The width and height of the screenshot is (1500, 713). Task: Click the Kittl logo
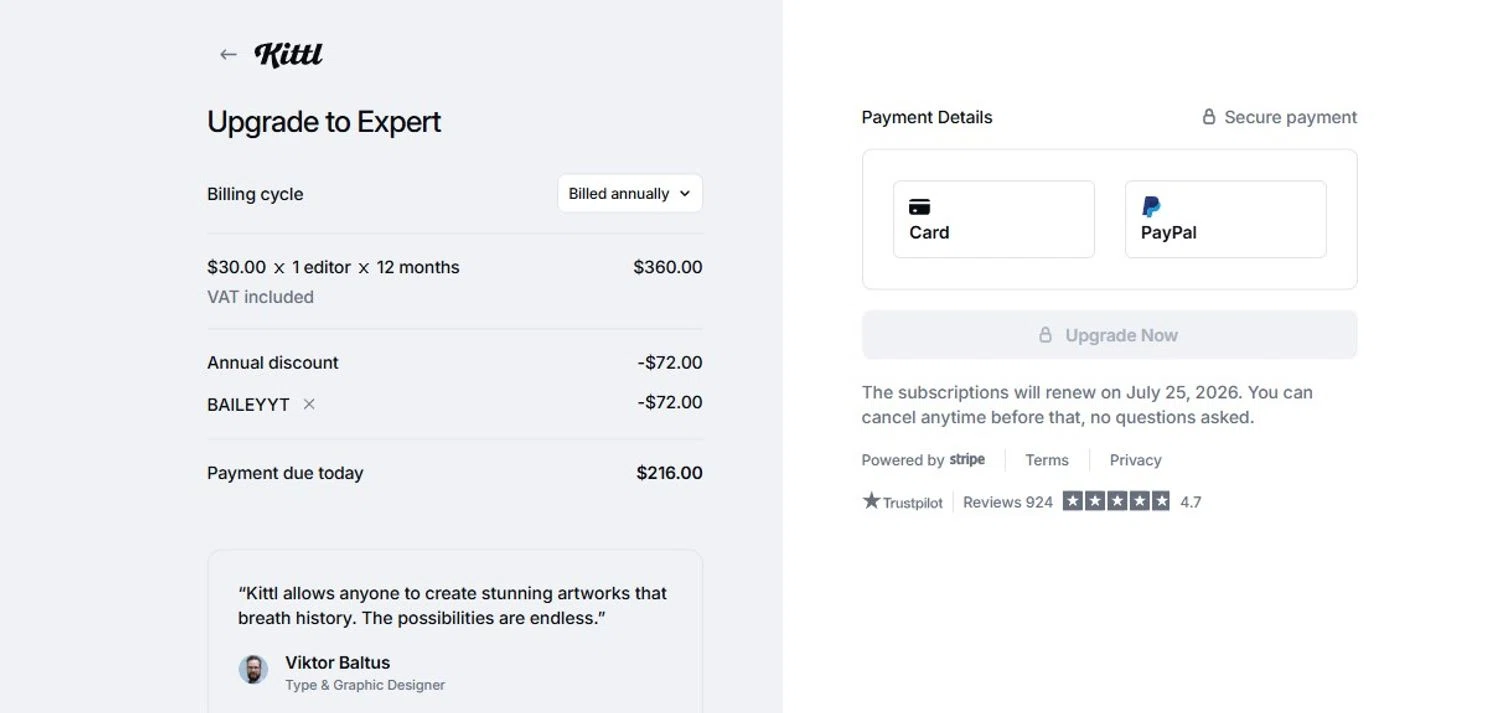click(289, 54)
